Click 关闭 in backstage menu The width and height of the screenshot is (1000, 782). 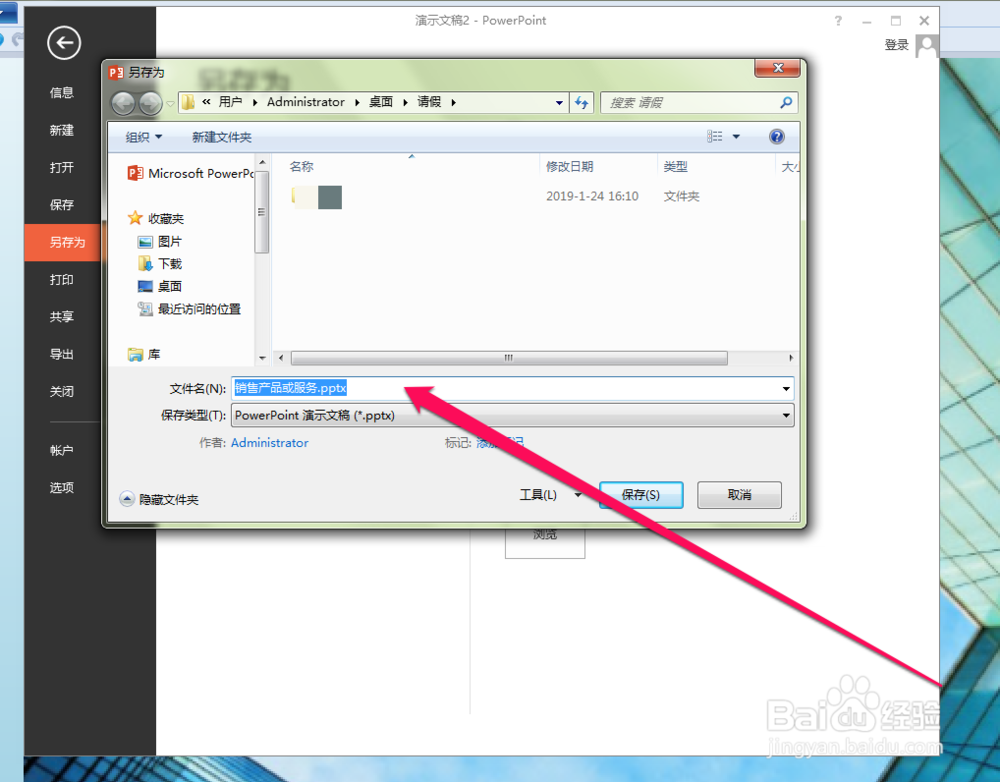pyautogui.click(x=62, y=392)
